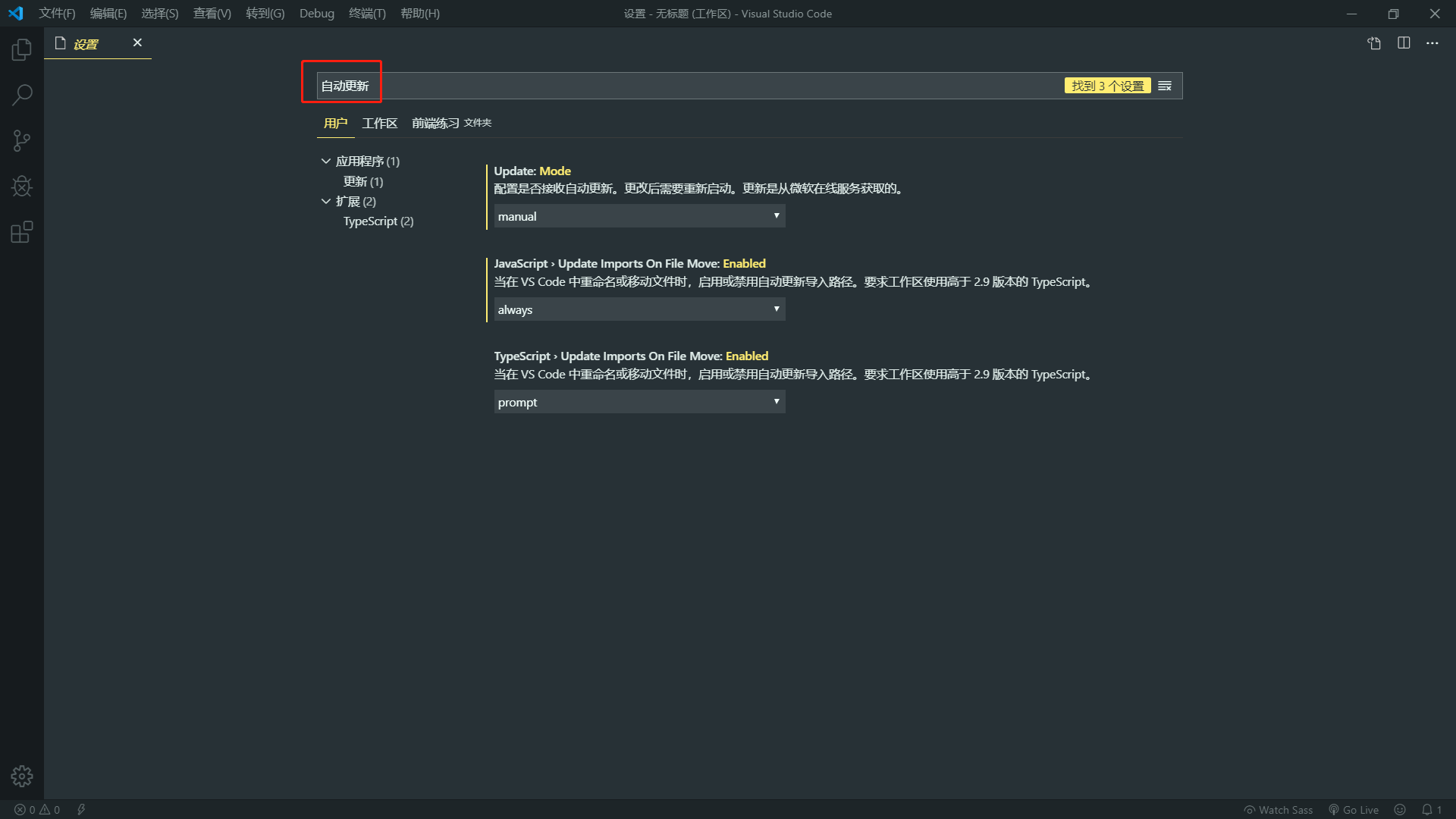Viewport: 1456px width, 819px height.
Task: Collapse the 应用程序 tree section
Action: coord(325,161)
